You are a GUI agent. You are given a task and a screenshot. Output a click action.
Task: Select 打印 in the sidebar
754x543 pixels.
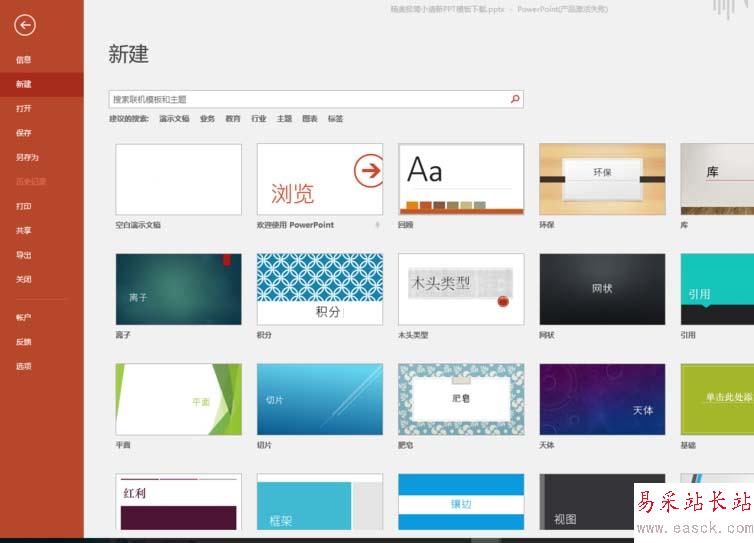[24, 206]
